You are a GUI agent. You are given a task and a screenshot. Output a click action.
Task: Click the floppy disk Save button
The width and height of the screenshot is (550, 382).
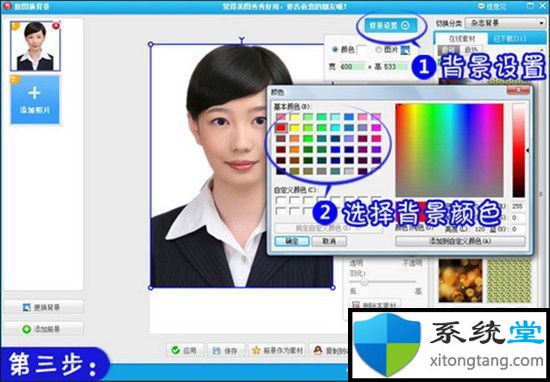tap(225, 350)
